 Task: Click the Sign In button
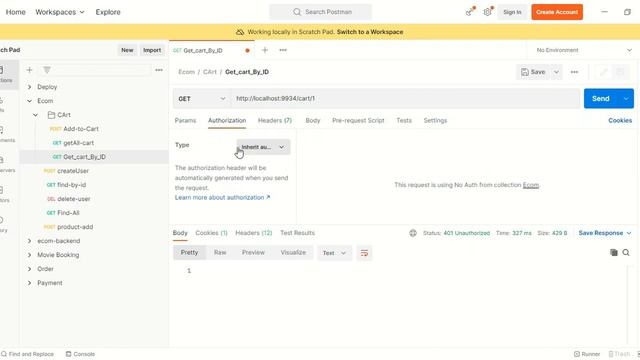[512, 12]
